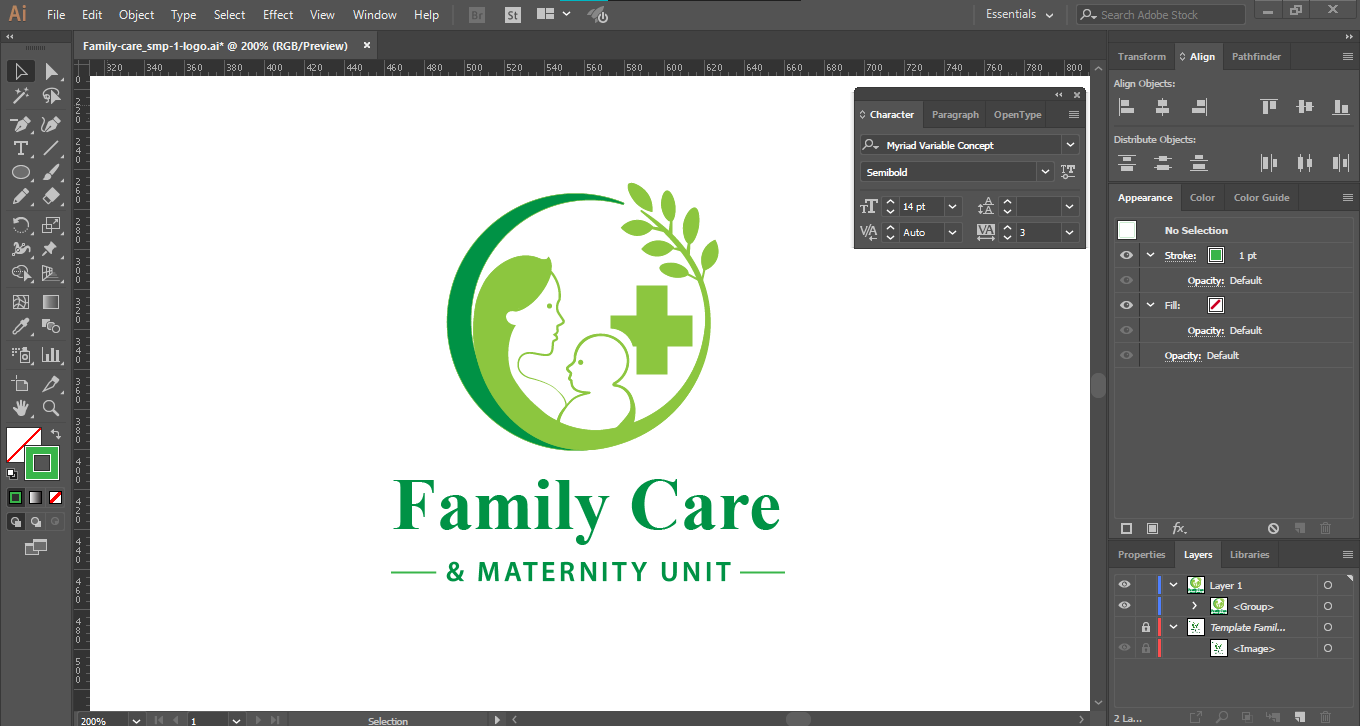Click the Stroke label in Appearance panel
The height and width of the screenshot is (726, 1360).
1180,256
